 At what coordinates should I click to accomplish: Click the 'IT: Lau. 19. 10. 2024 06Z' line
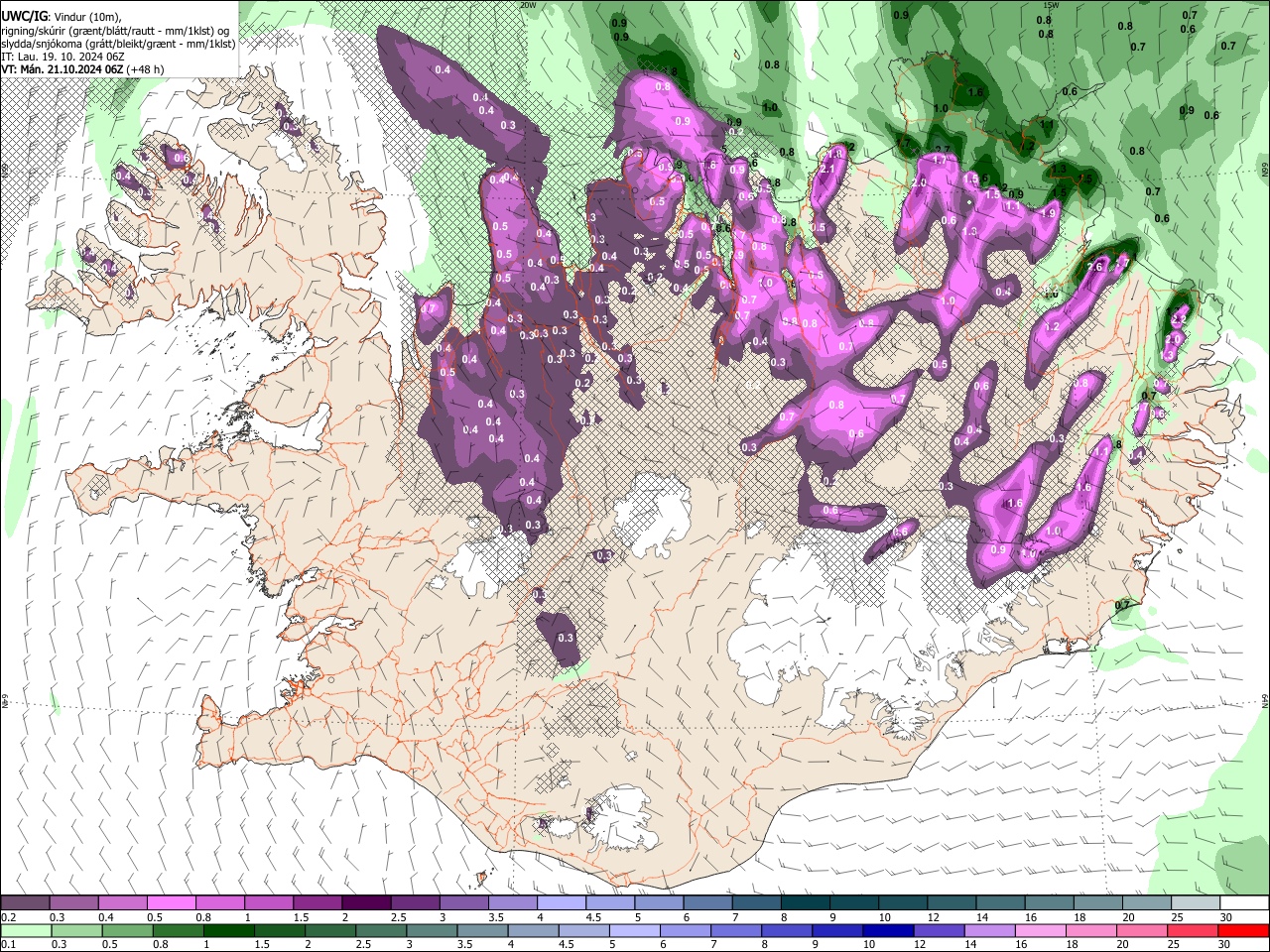click(62, 57)
